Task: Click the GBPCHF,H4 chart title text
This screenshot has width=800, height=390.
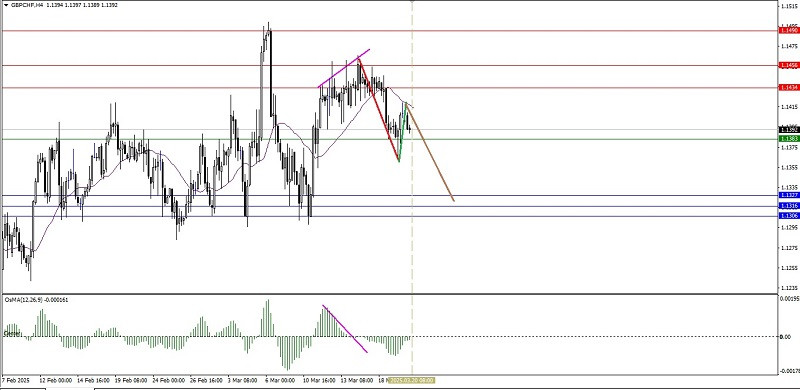Action: [27, 5]
